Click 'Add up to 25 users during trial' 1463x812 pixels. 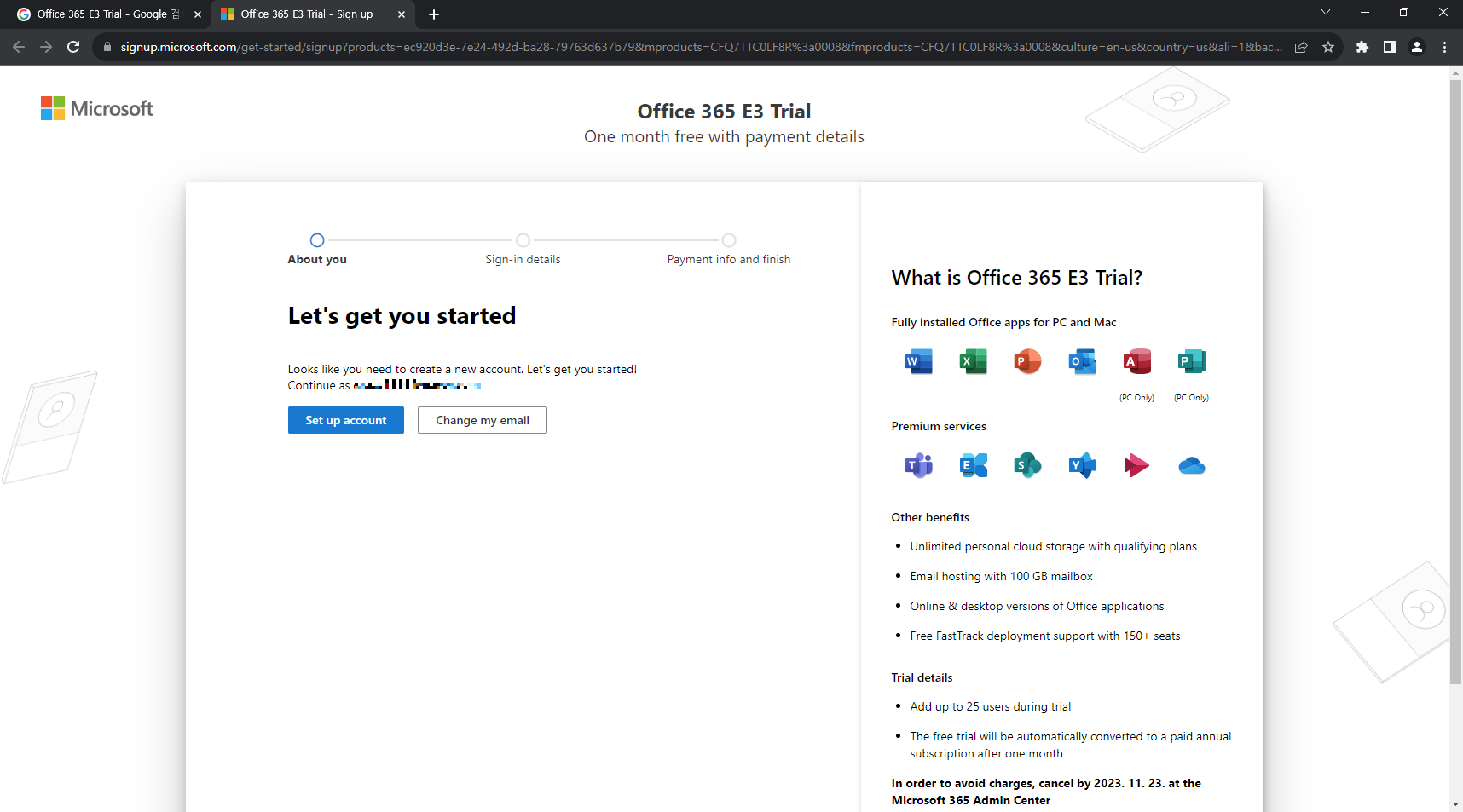(990, 707)
